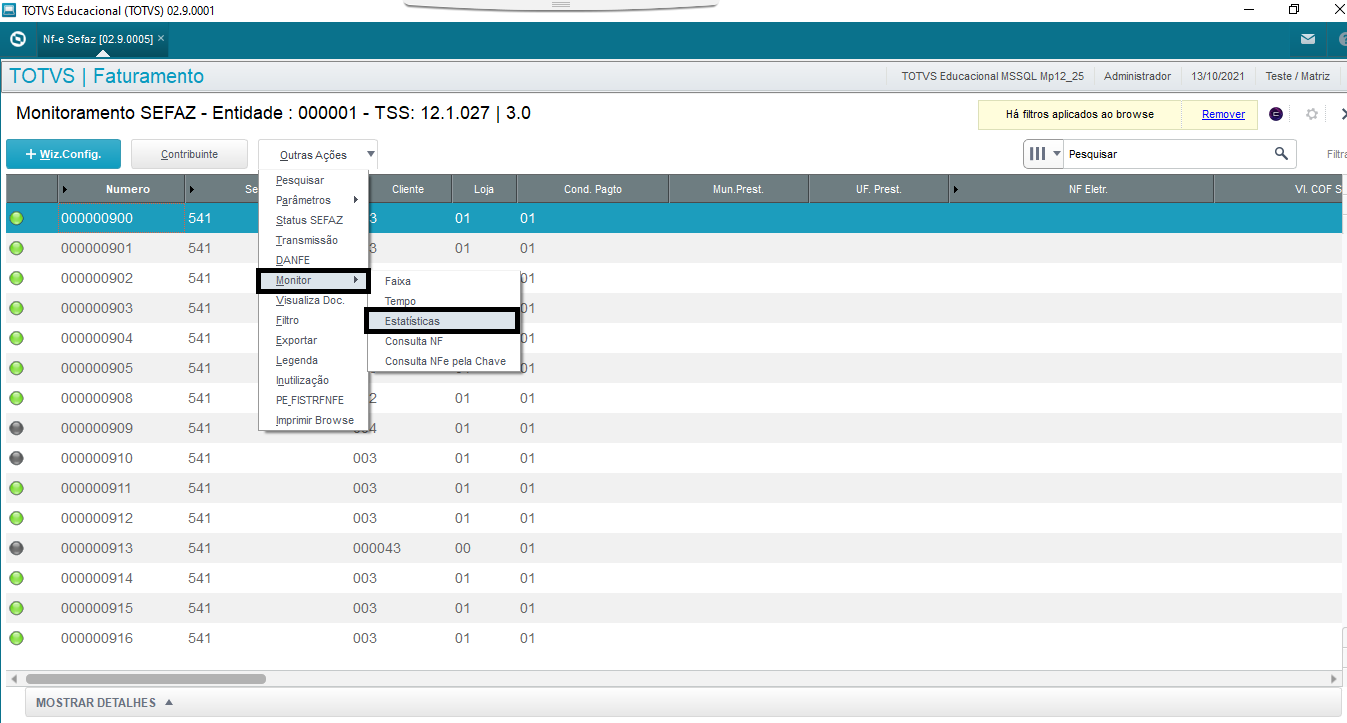Click the Numero column sort arrow
1347x723 pixels.
[x=65, y=189]
